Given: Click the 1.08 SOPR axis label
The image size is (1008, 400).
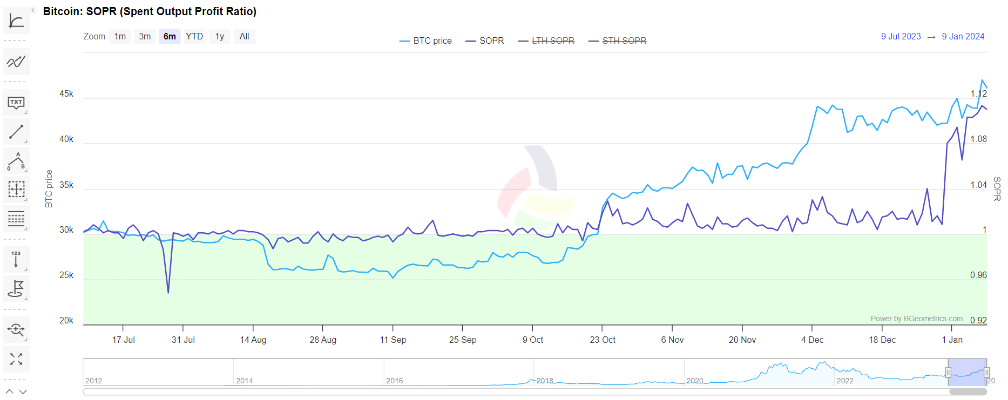Looking at the screenshot, I should click(x=978, y=139).
